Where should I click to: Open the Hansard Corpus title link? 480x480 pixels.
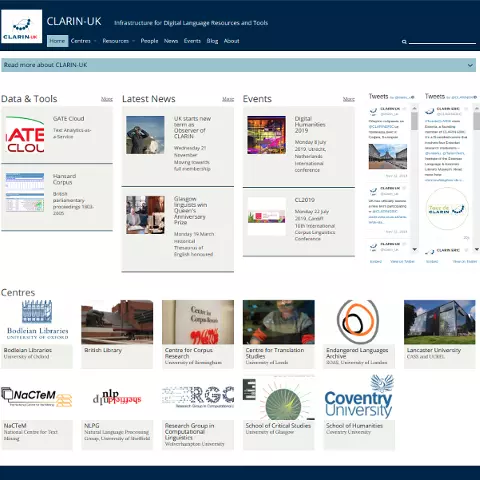(x=64, y=179)
